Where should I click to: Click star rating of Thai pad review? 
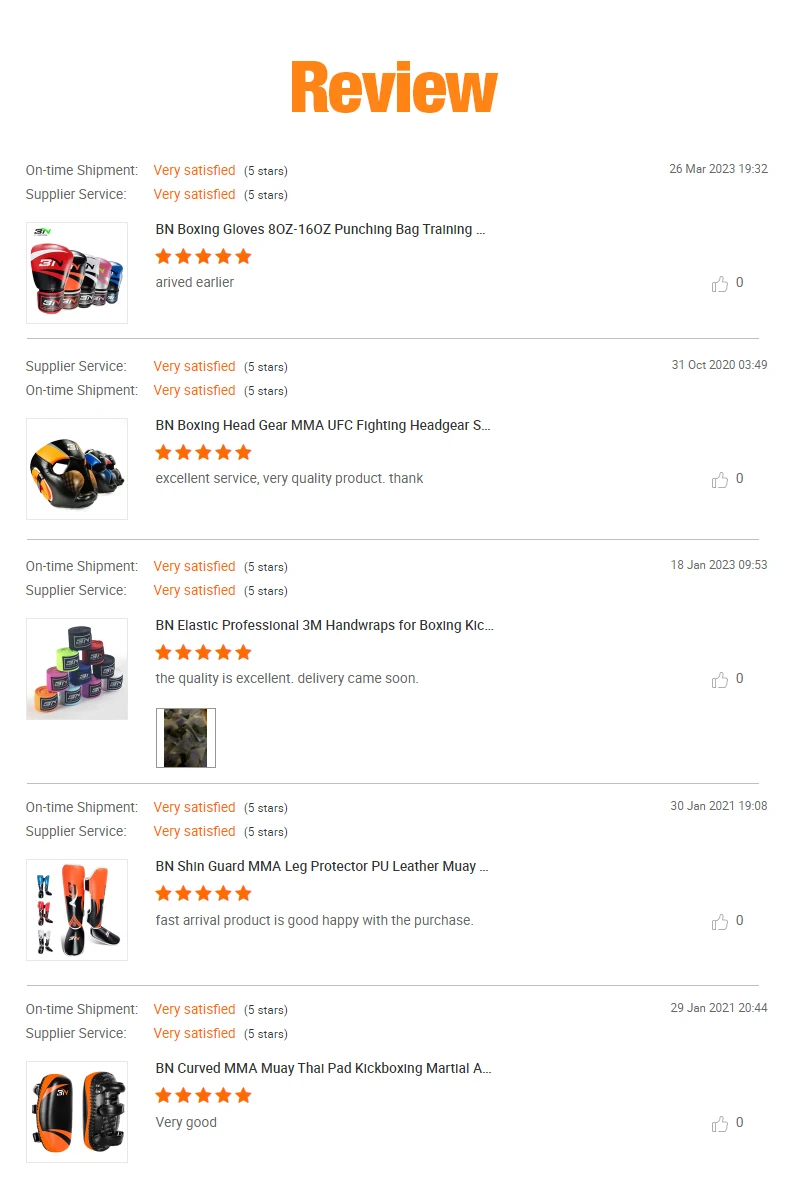coord(204,1095)
